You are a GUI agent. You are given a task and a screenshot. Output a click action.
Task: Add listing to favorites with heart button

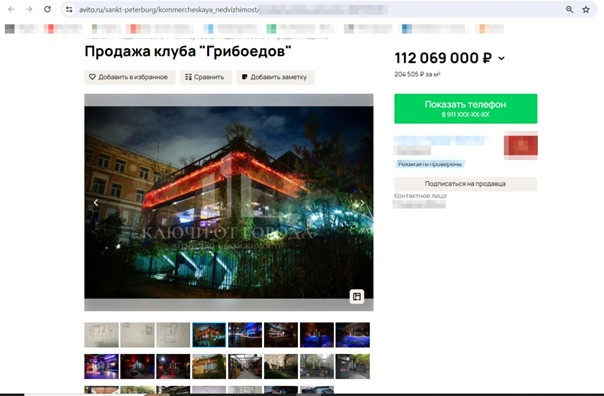tap(129, 77)
